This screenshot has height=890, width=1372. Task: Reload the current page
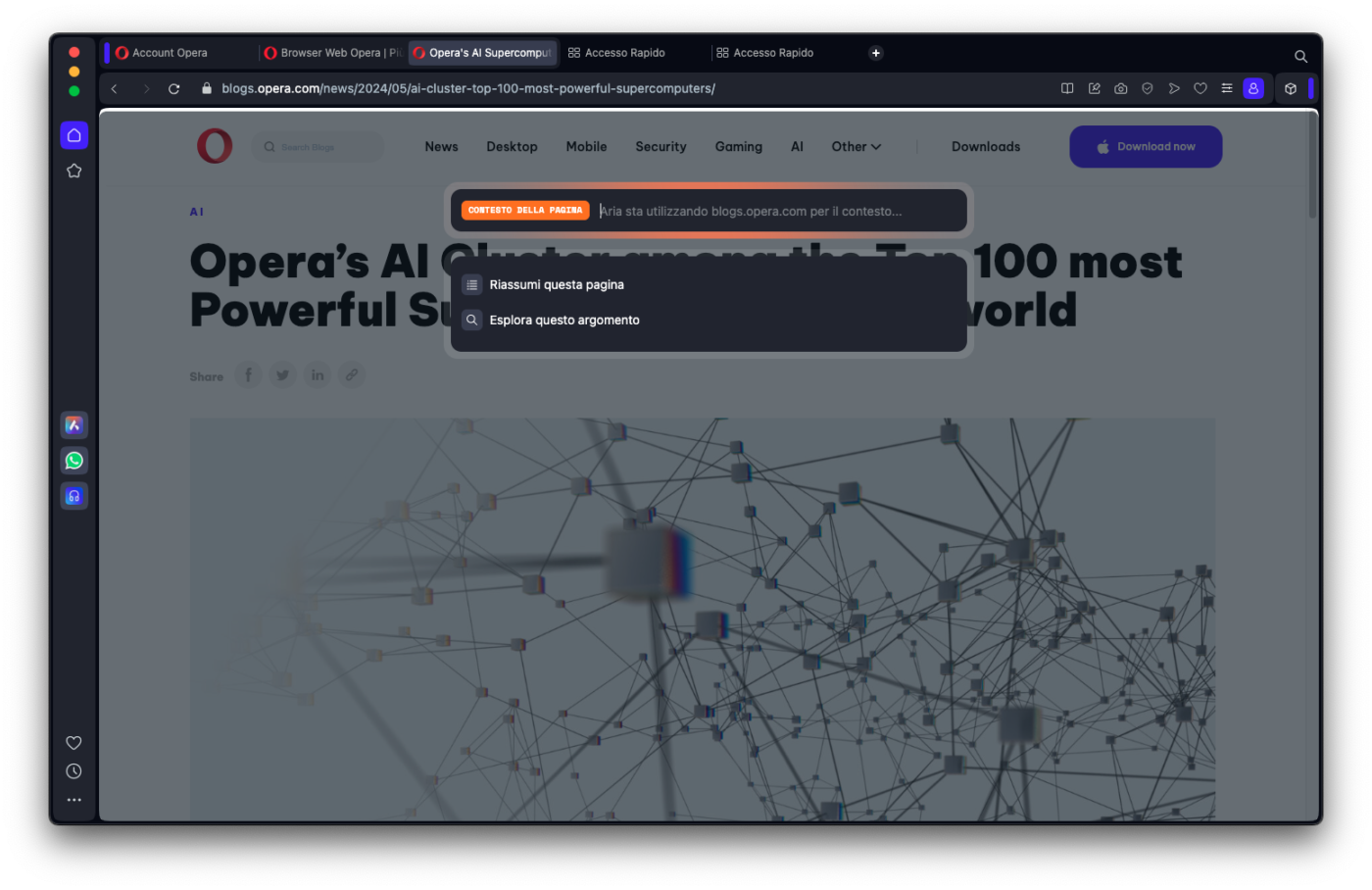click(174, 88)
